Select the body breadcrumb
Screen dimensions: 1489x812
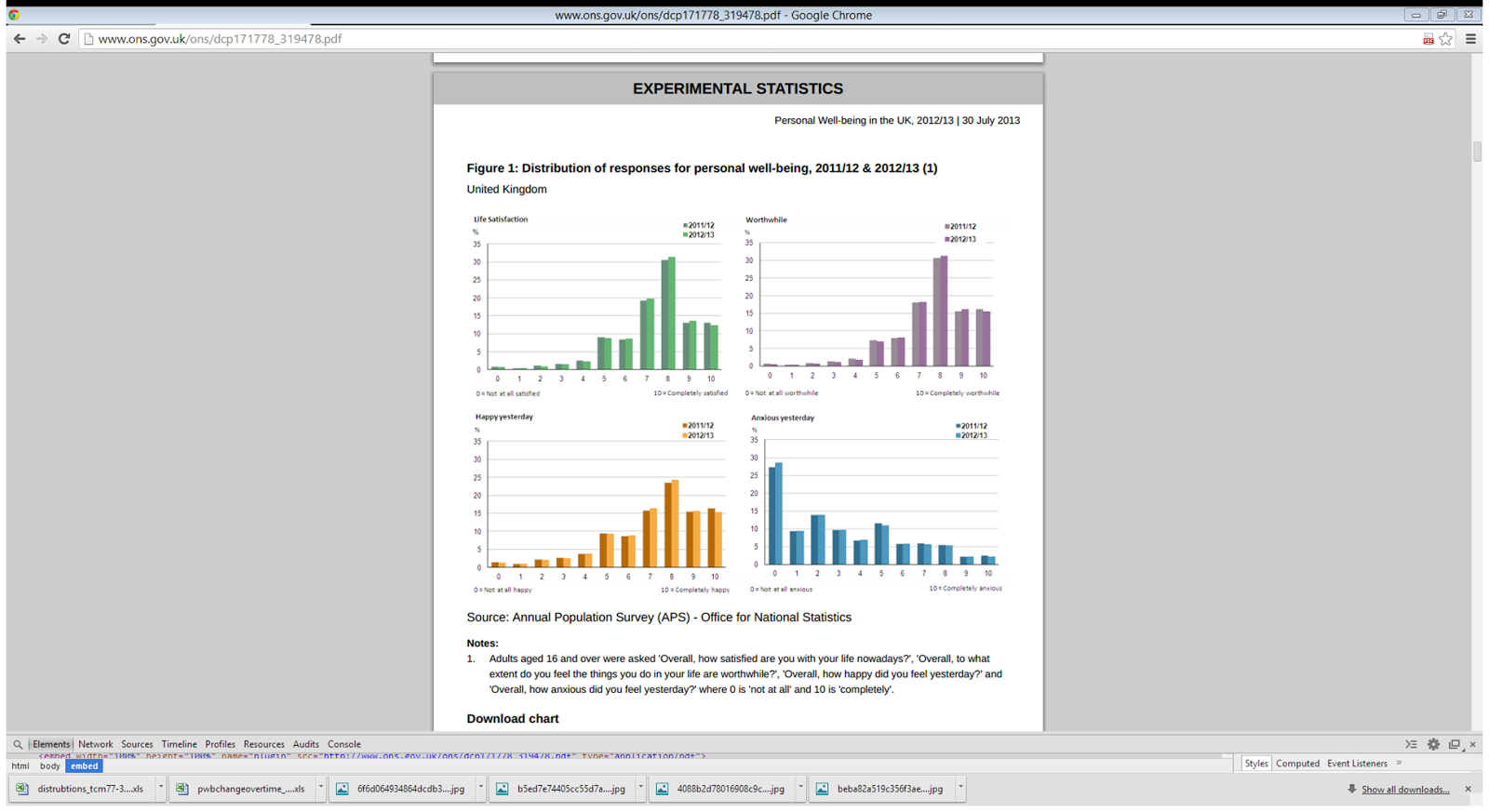point(49,766)
